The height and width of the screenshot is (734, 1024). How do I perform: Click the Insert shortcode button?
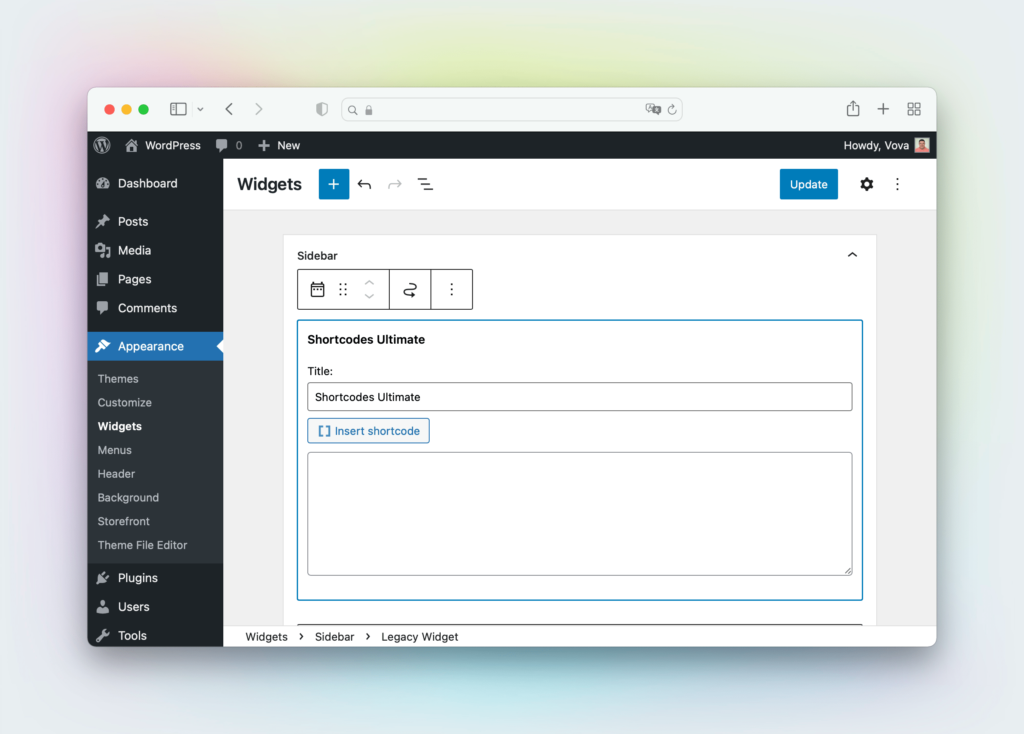click(x=368, y=431)
